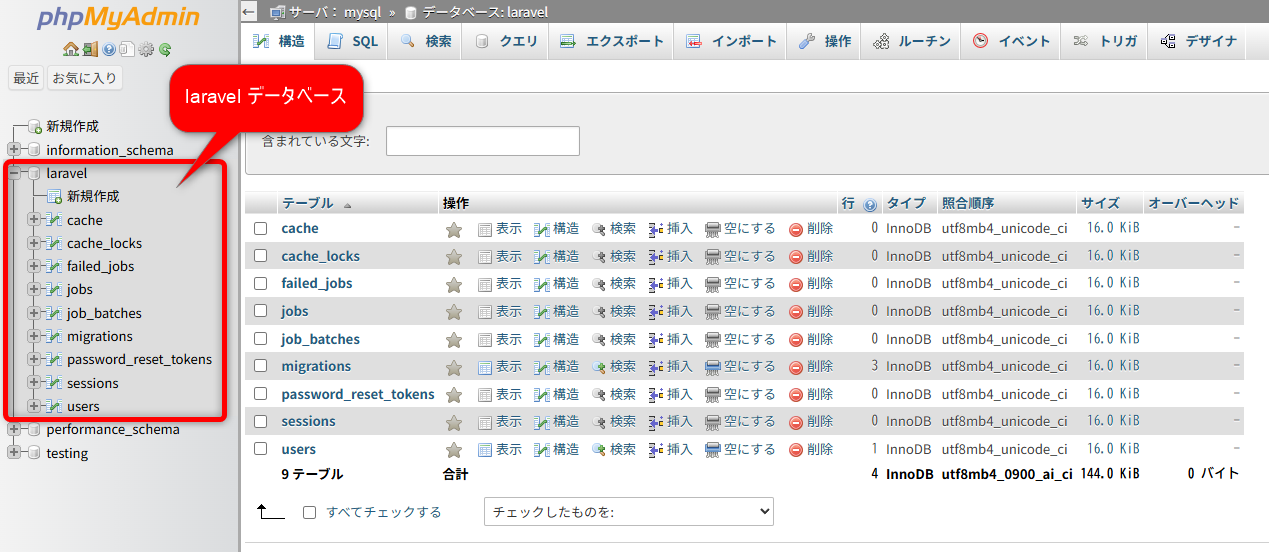Open the エクスポート tab
The height and width of the screenshot is (552, 1269).
[611, 42]
